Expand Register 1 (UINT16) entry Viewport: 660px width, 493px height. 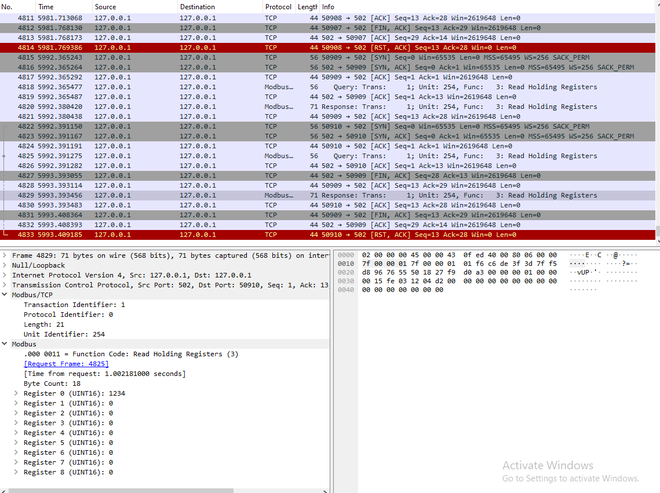click(x=16, y=403)
